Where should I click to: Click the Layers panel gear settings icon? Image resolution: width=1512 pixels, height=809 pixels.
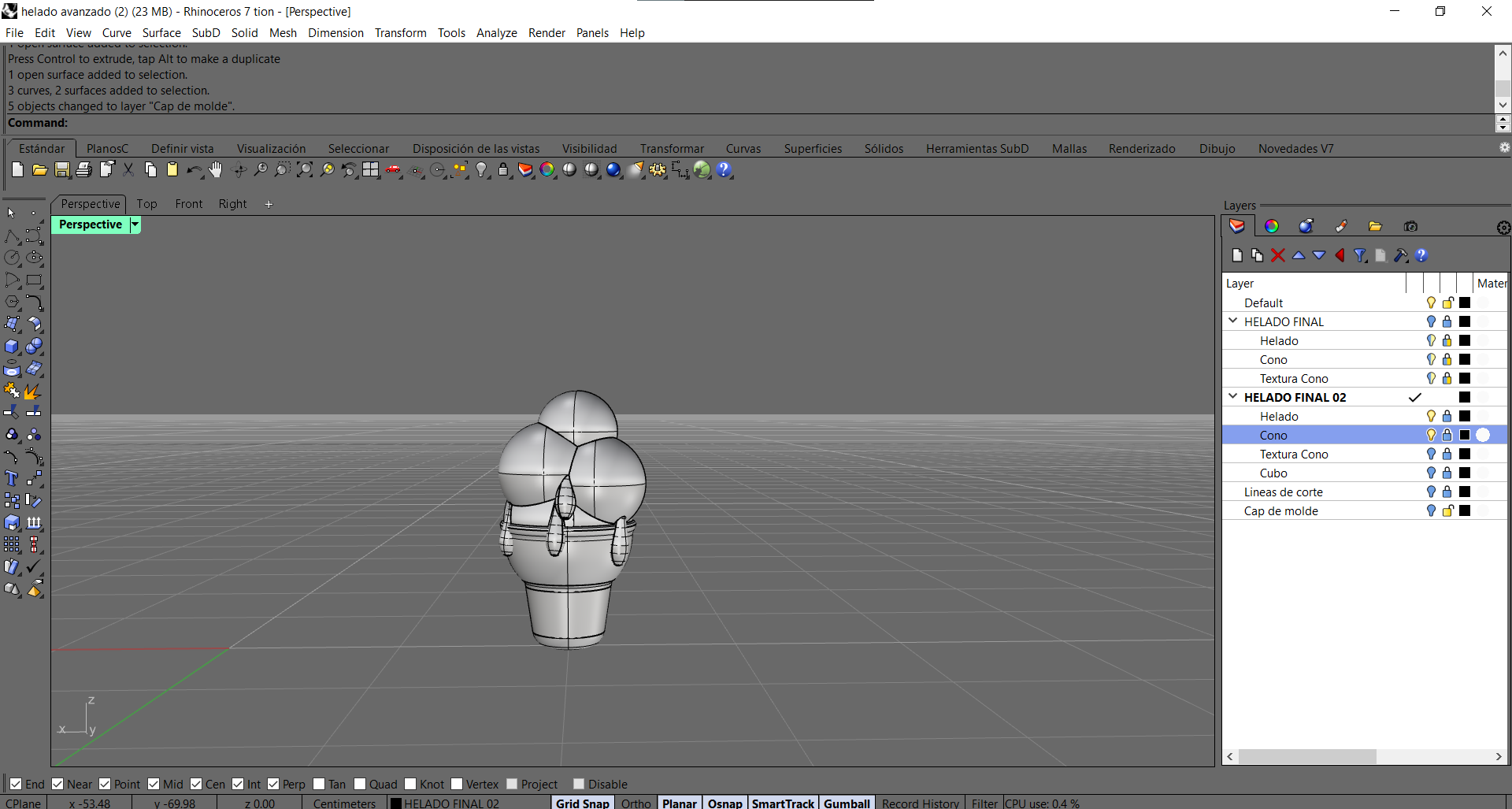click(1503, 228)
